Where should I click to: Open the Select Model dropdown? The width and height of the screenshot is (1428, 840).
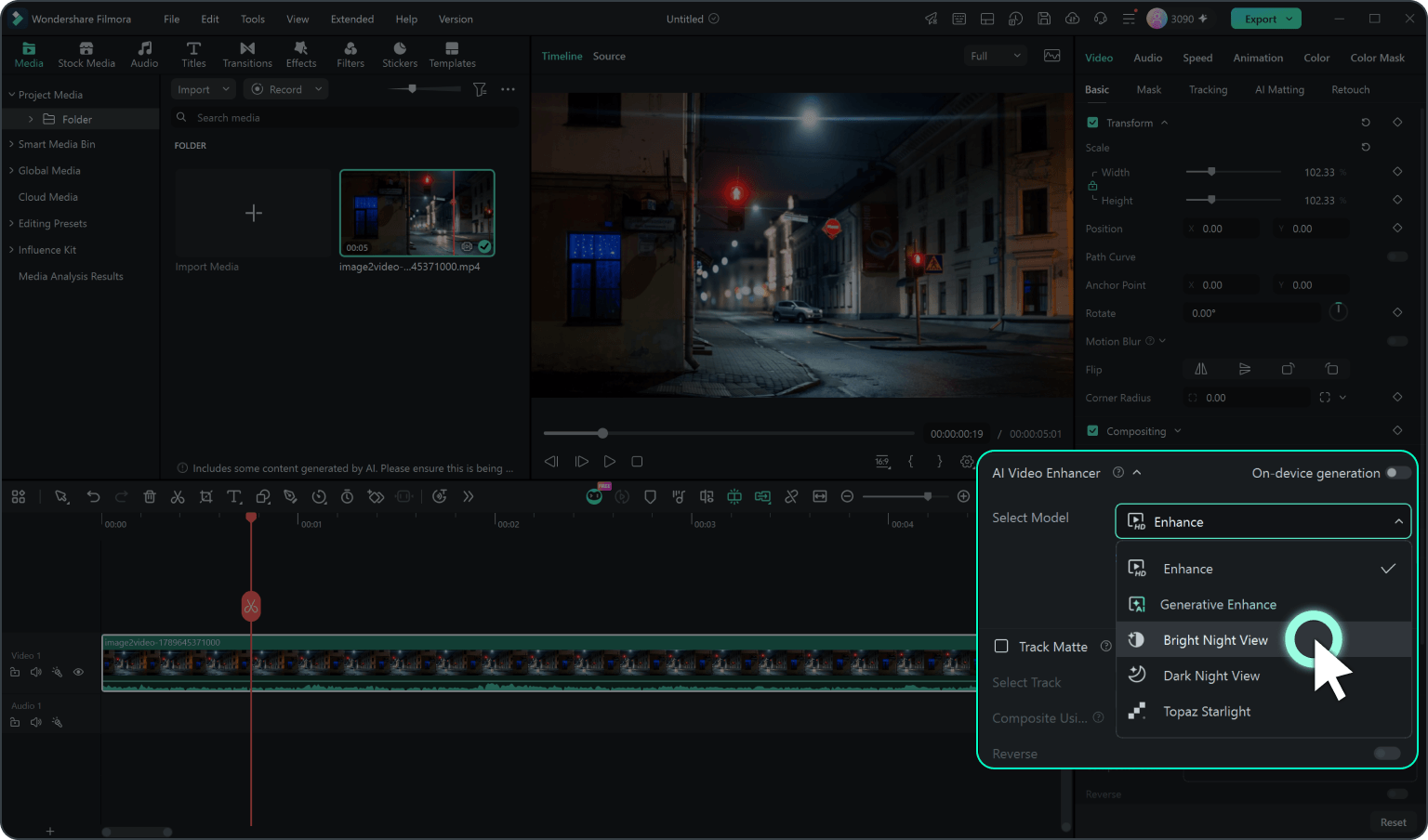pos(1263,522)
